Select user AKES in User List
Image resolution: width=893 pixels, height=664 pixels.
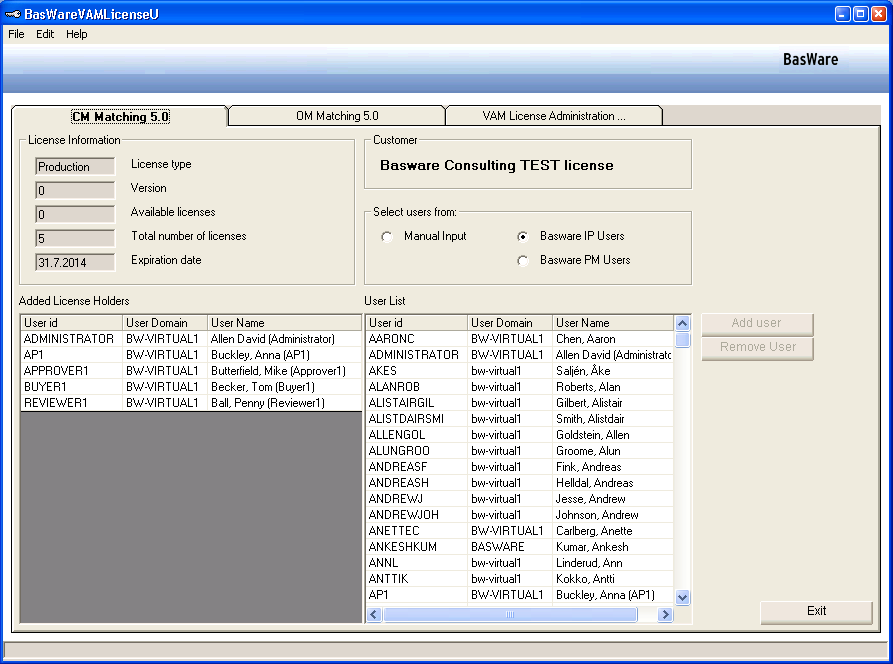click(519, 371)
